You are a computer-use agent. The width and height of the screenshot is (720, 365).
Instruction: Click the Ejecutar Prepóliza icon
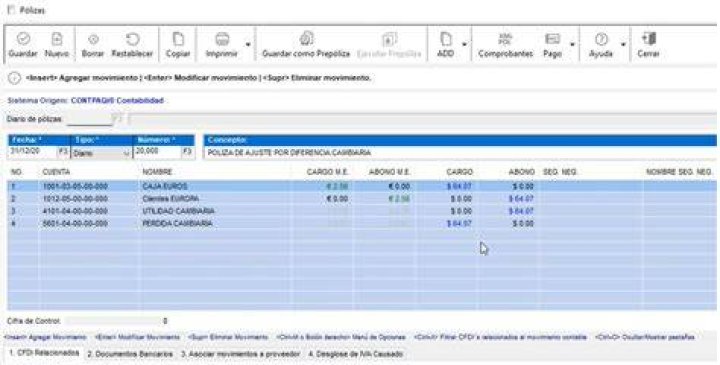tap(389, 39)
